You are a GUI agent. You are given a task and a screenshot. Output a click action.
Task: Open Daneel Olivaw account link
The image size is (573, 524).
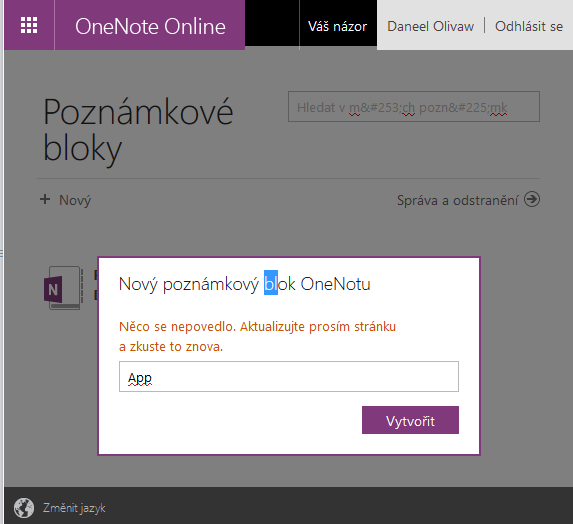tap(430, 26)
